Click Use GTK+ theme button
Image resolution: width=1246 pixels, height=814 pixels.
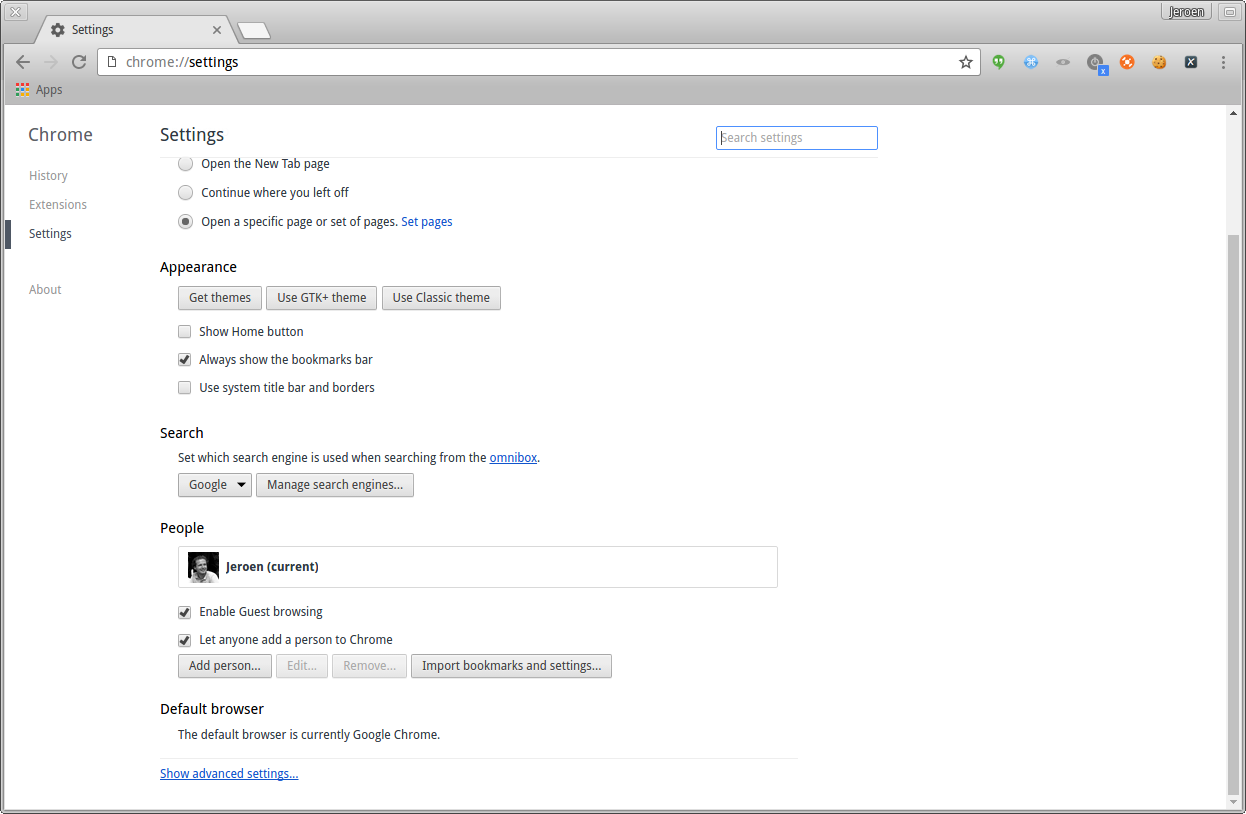322,298
